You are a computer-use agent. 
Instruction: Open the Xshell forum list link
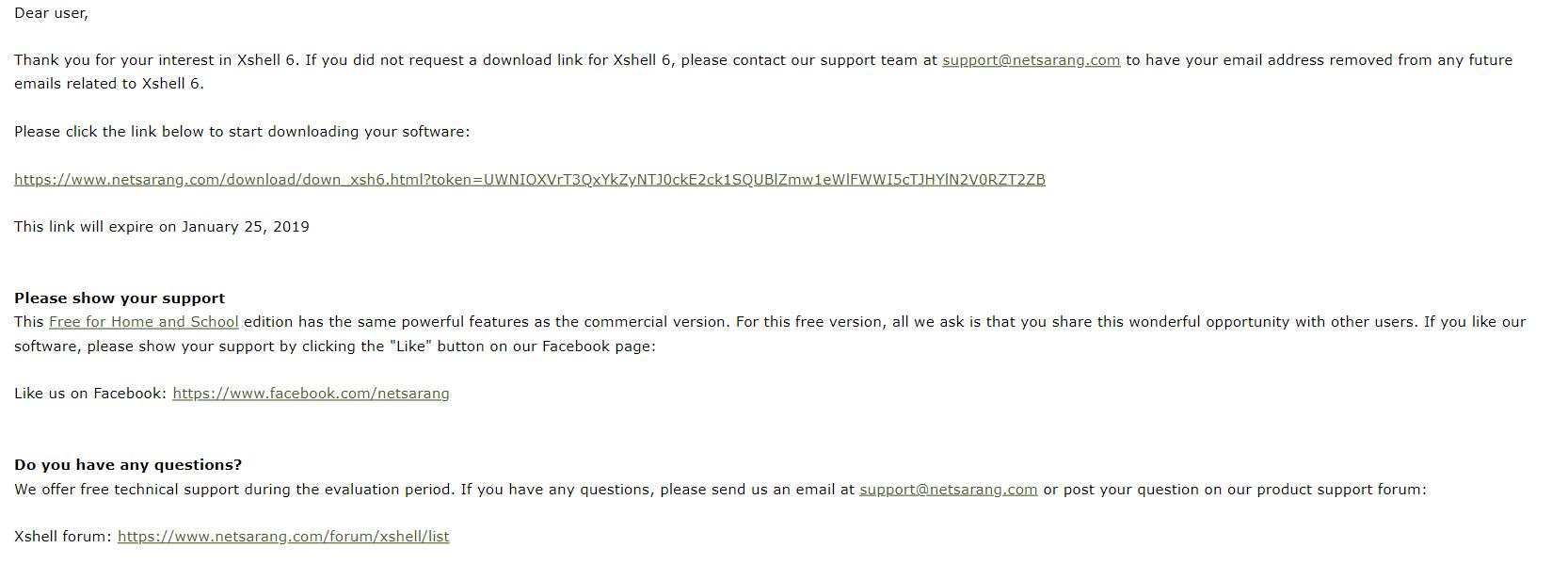(283, 537)
